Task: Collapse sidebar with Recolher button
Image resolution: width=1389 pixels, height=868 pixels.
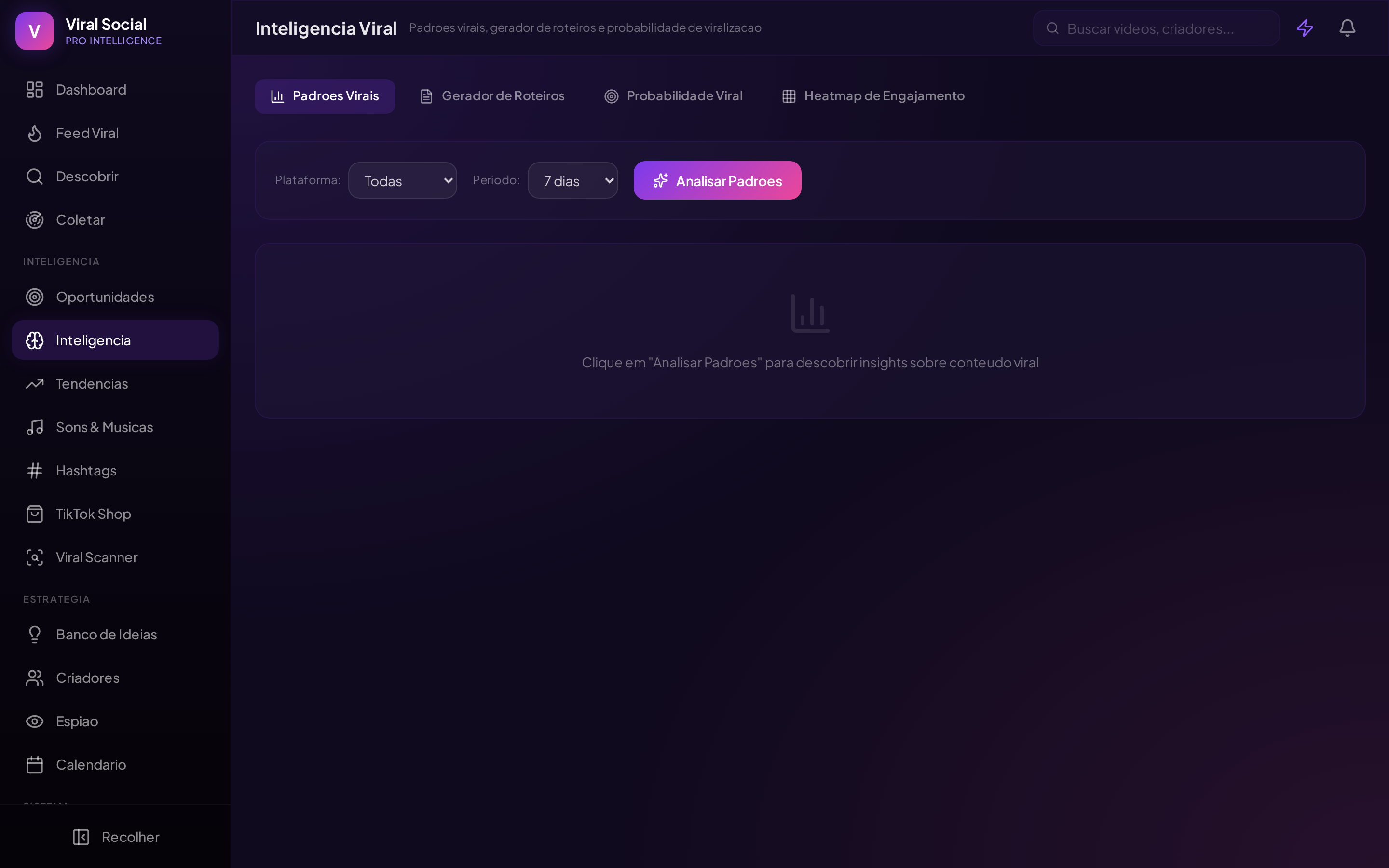Action: (x=115, y=837)
